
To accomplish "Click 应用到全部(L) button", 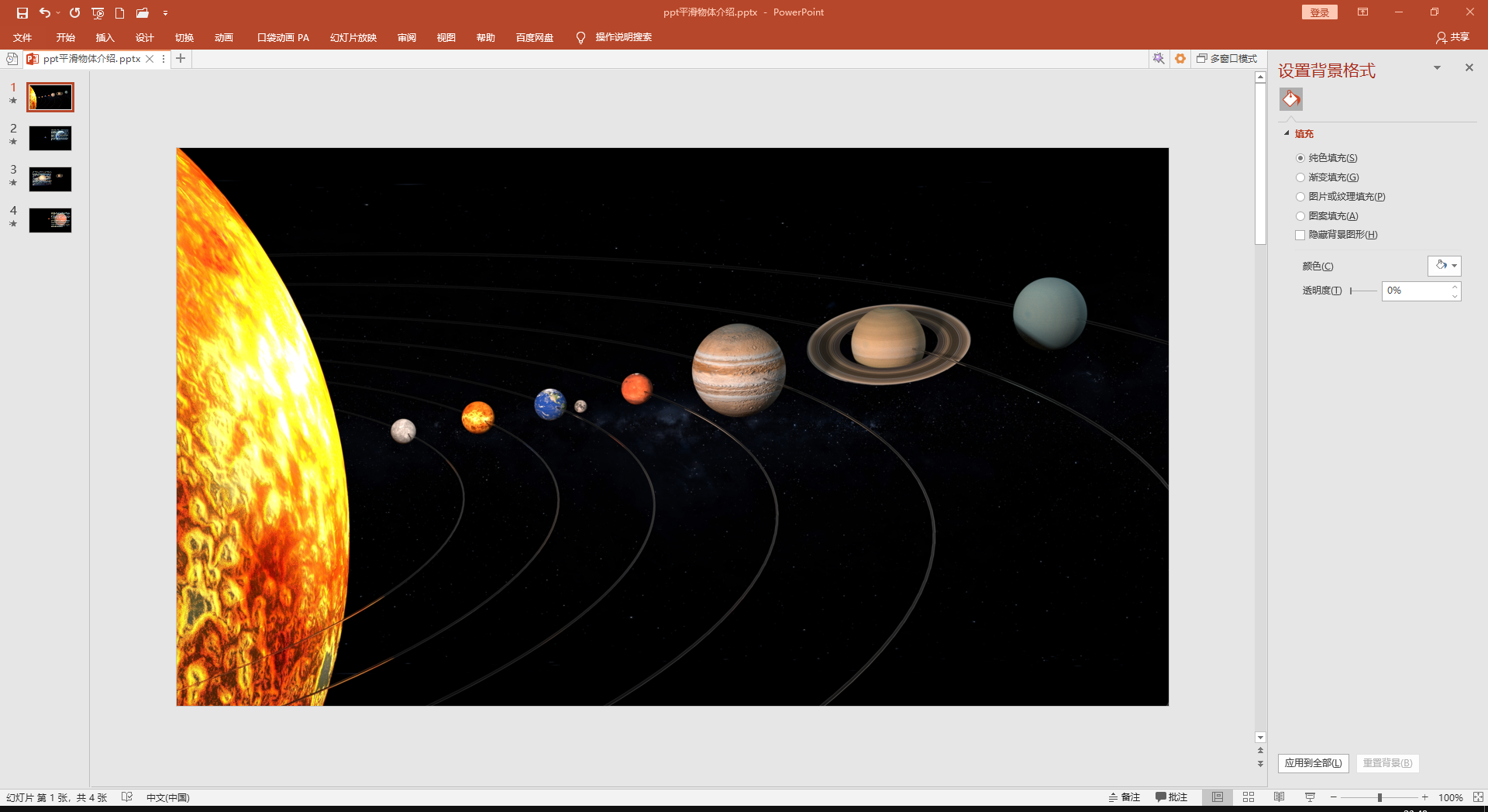I will click(1314, 763).
